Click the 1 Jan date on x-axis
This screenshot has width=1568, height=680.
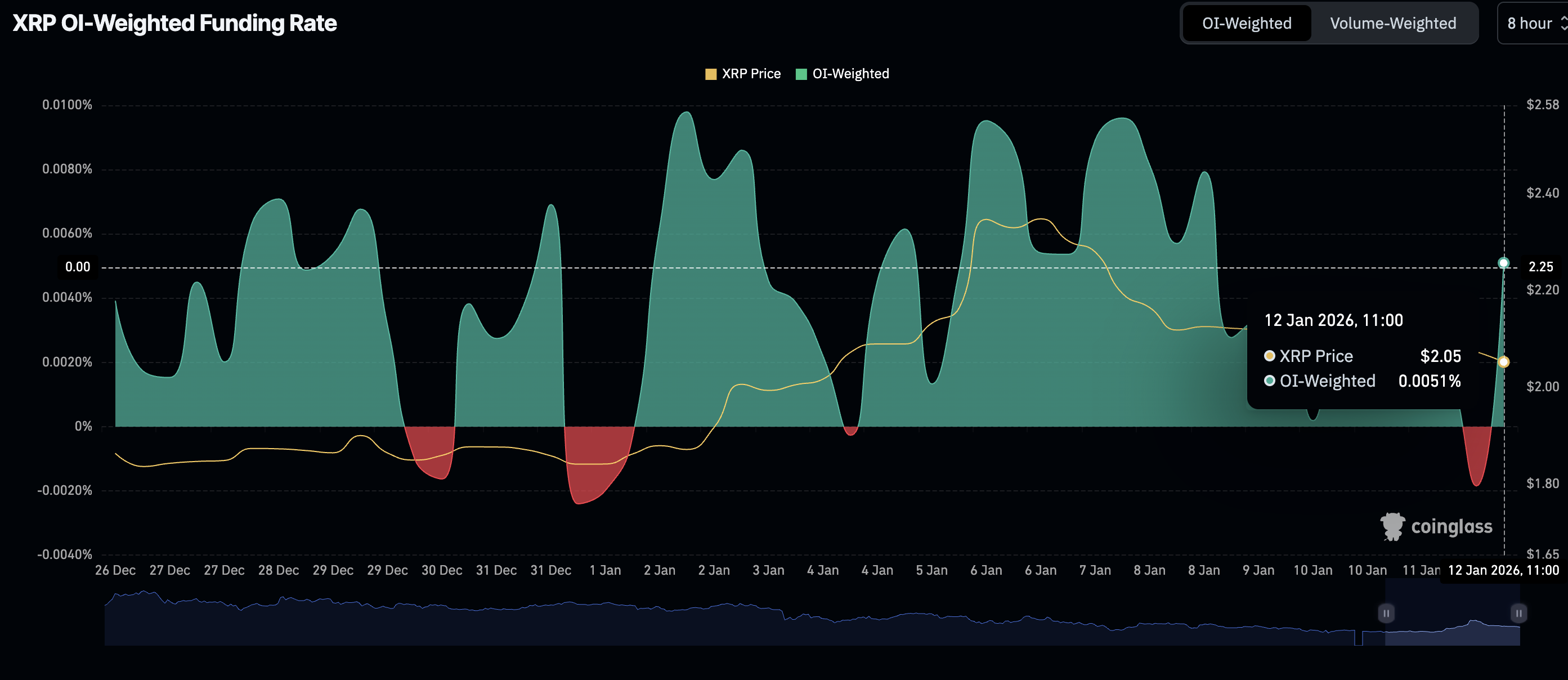[605, 570]
